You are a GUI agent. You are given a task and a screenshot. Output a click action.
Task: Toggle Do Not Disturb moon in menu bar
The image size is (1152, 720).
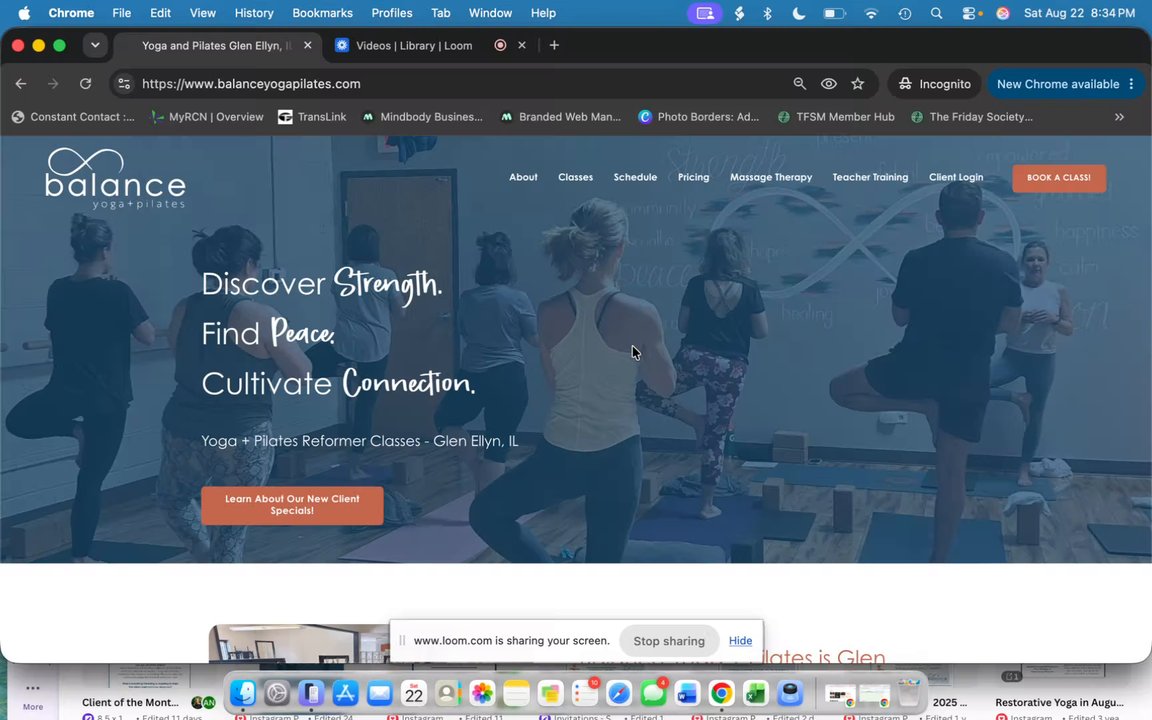coord(799,13)
